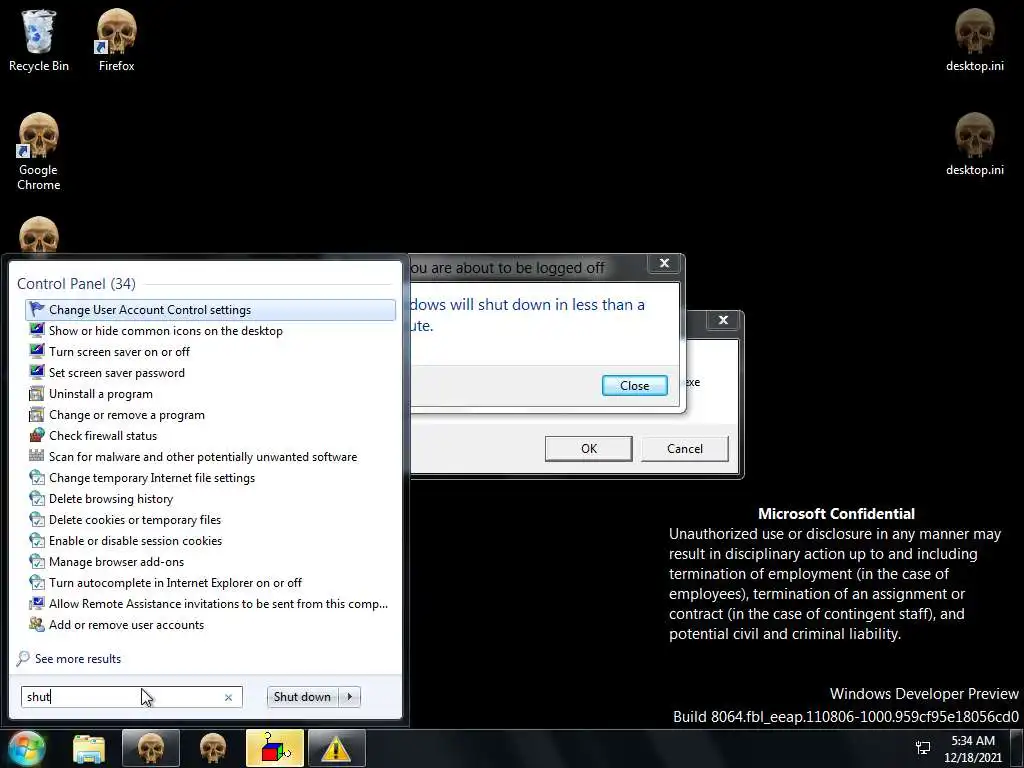Screen dimensions: 1024x768
Task: Open the Firefox skull shortcut icon
Action: (x=116, y=39)
